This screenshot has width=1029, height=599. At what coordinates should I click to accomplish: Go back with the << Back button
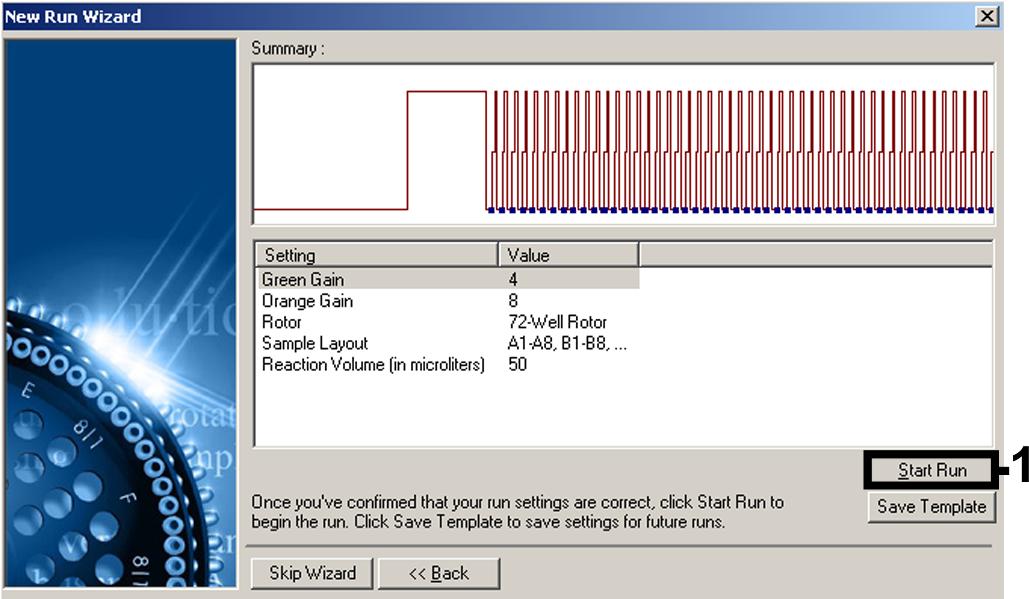click(438, 573)
